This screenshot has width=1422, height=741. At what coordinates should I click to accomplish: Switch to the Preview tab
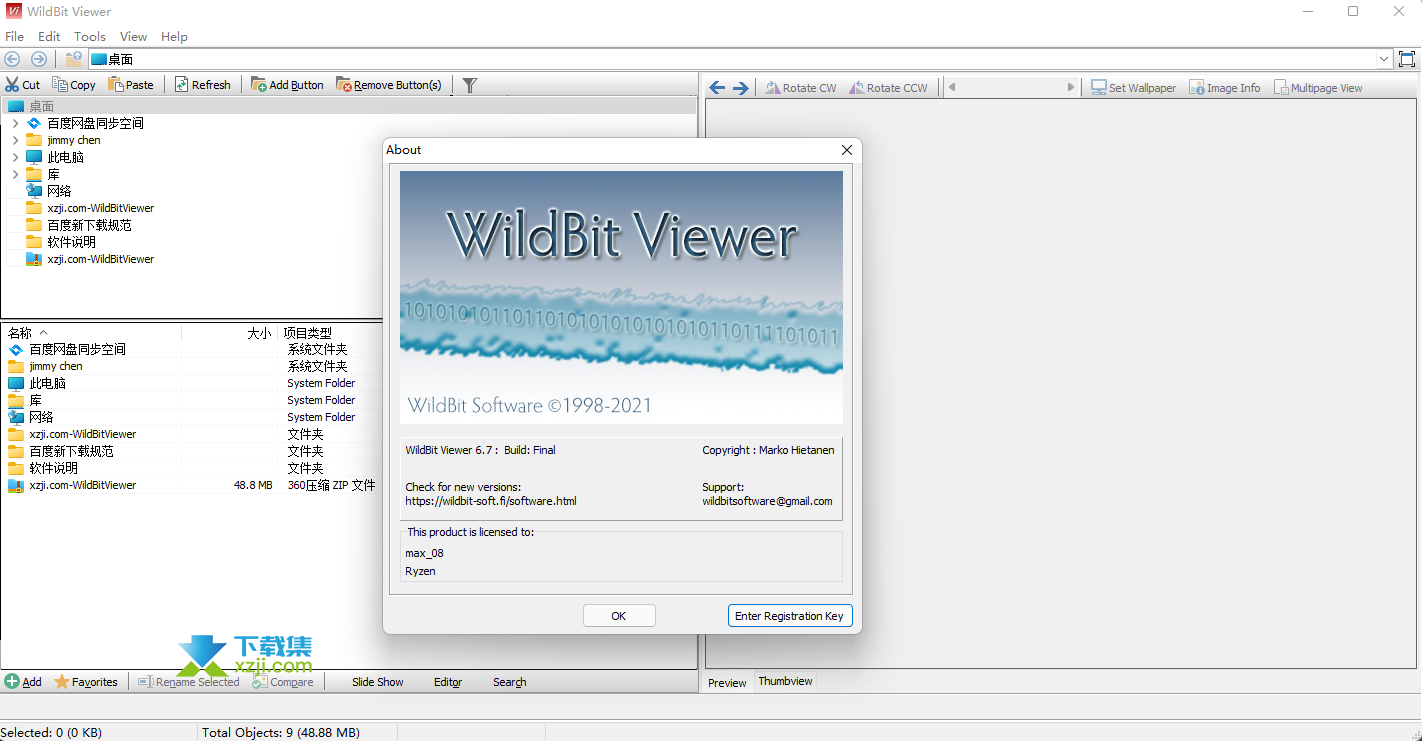coord(727,682)
